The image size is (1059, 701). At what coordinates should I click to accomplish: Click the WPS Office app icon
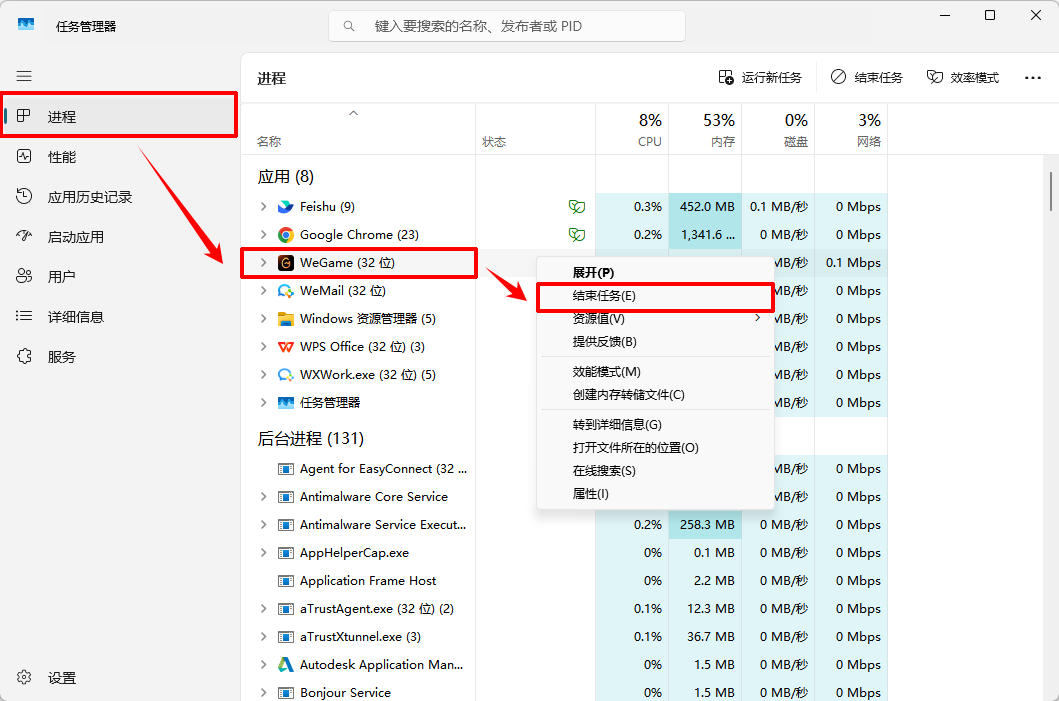coord(286,346)
